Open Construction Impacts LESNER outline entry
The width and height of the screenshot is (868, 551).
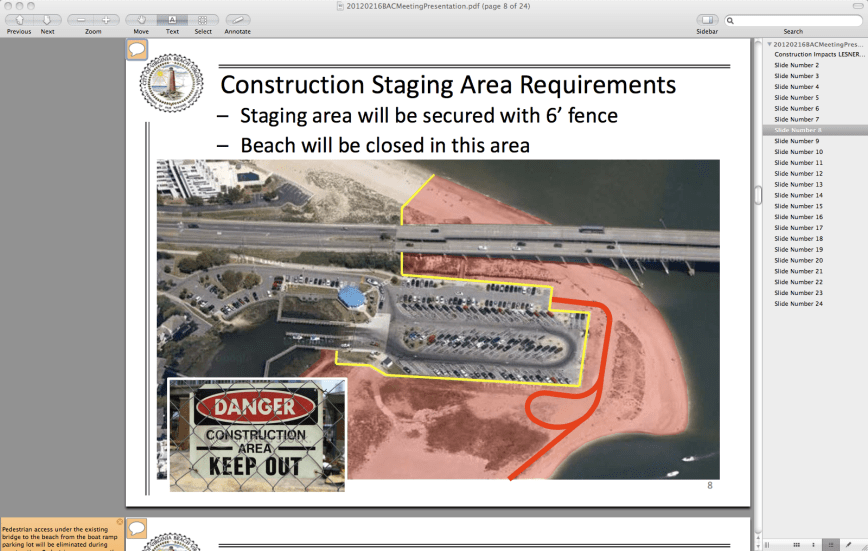(819, 54)
